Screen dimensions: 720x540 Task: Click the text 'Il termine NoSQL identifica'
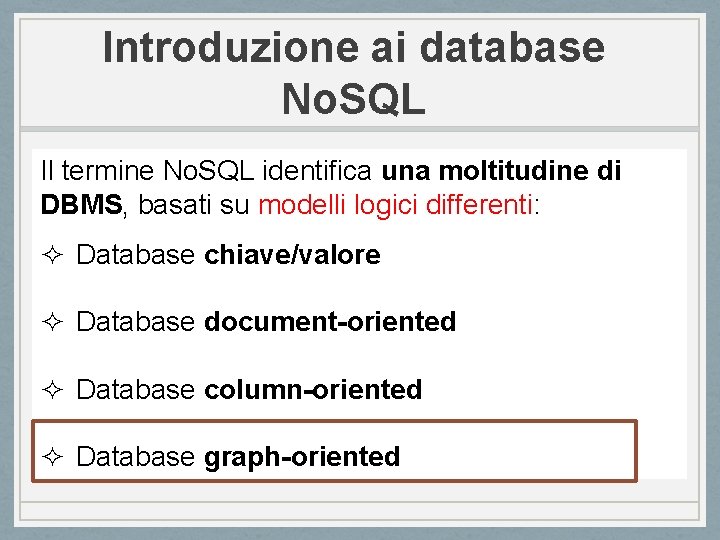pyautogui.click(x=206, y=170)
